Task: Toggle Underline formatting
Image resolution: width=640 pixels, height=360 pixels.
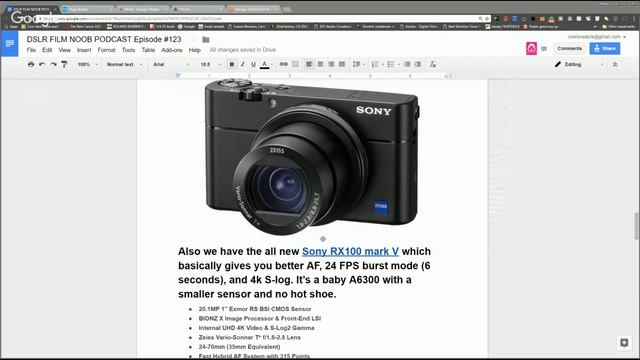Action: [253, 64]
